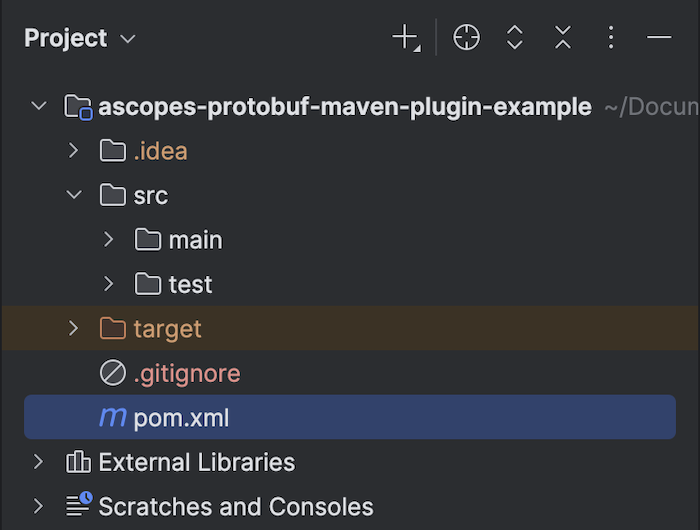Click the .gitignore file icon

pyautogui.click(x=112, y=372)
